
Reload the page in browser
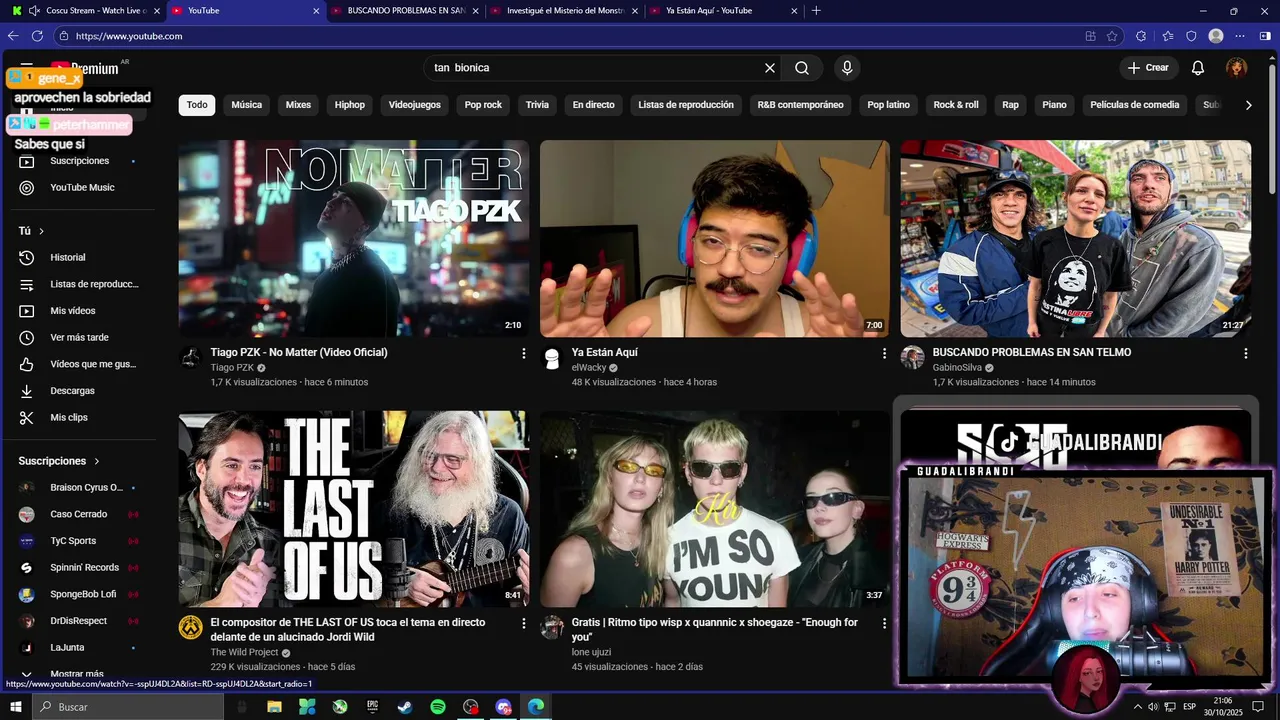[x=38, y=36]
